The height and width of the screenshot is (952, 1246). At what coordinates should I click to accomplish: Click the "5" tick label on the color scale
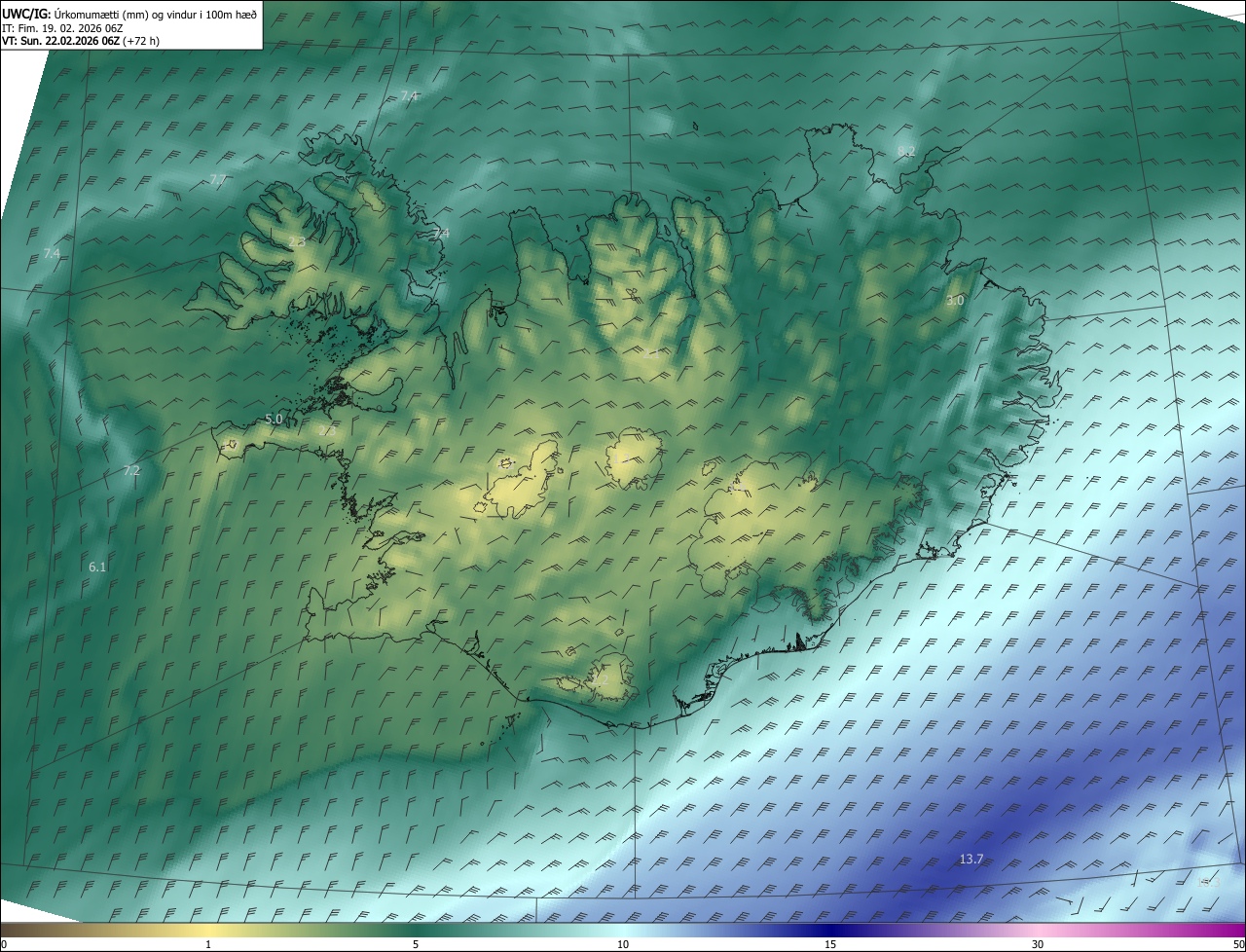pyautogui.click(x=416, y=944)
